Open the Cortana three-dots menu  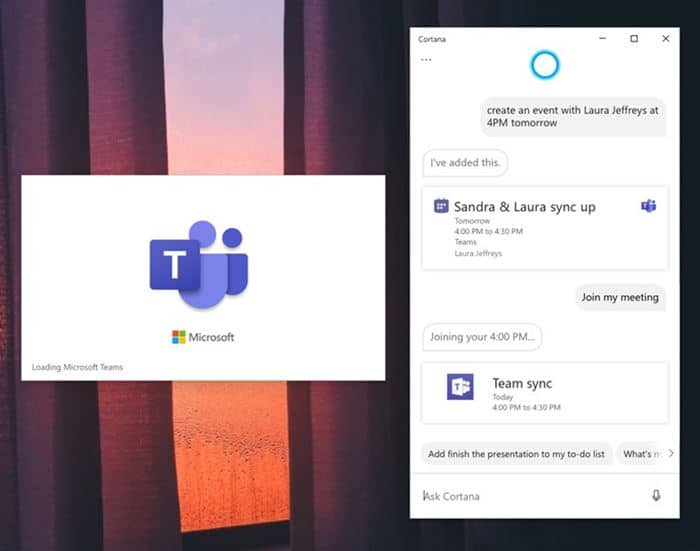click(x=426, y=59)
